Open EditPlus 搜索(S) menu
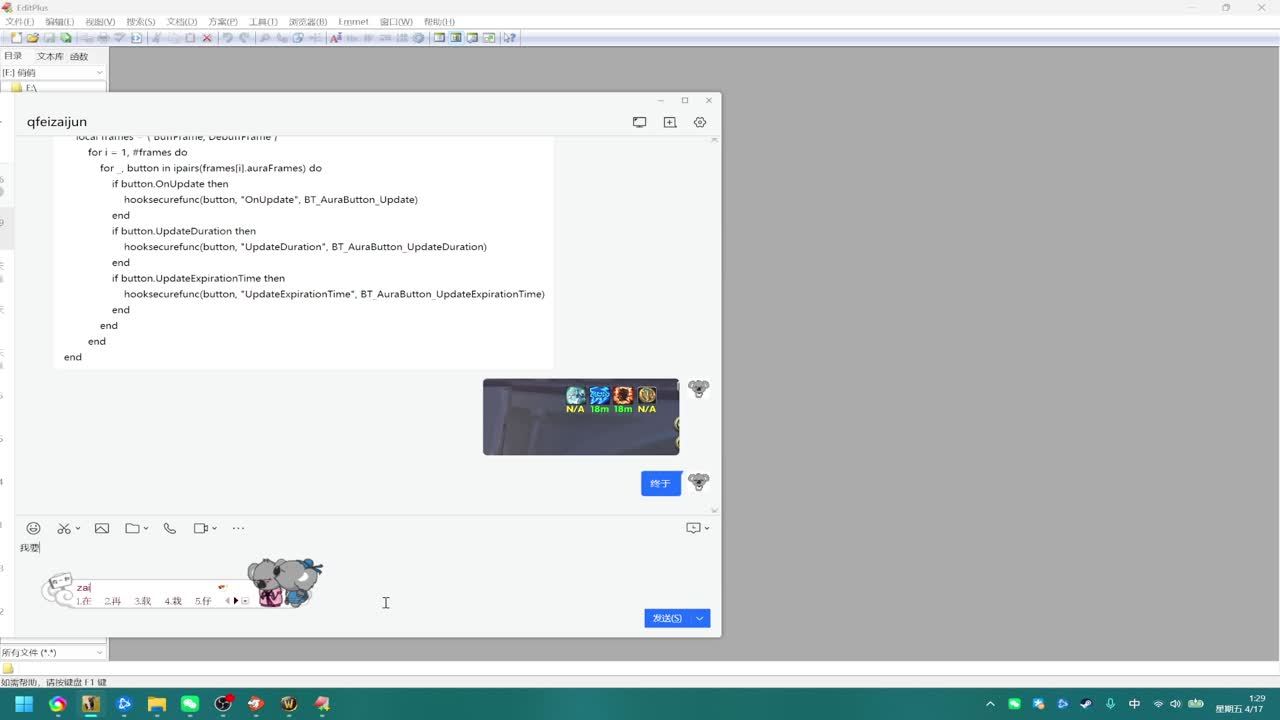This screenshot has height=720, width=1280. pos(141,22)
